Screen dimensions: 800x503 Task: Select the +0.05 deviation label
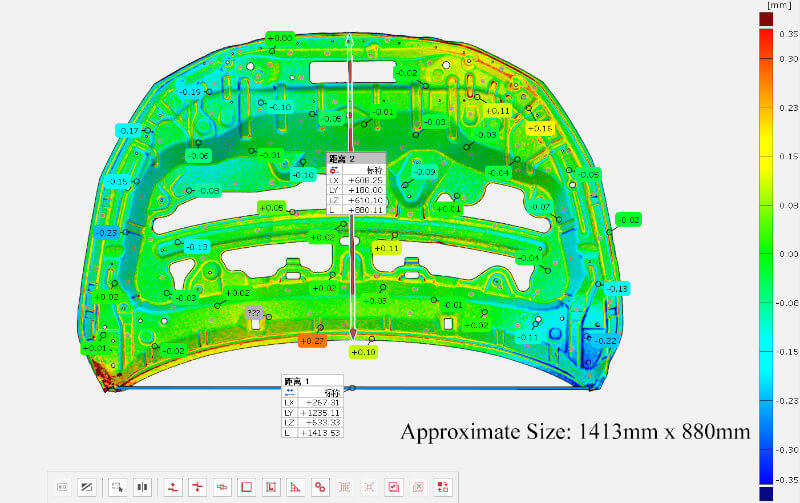point(271,208)
